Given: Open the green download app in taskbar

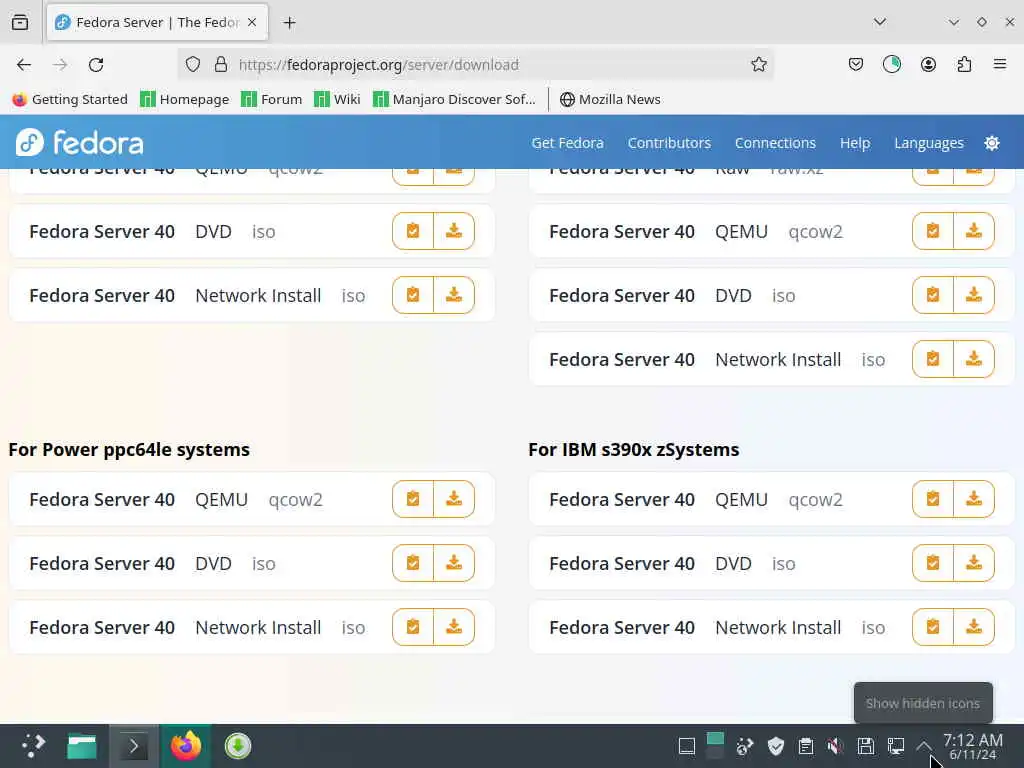Looking at the screenshot, I should coord(238,746).
